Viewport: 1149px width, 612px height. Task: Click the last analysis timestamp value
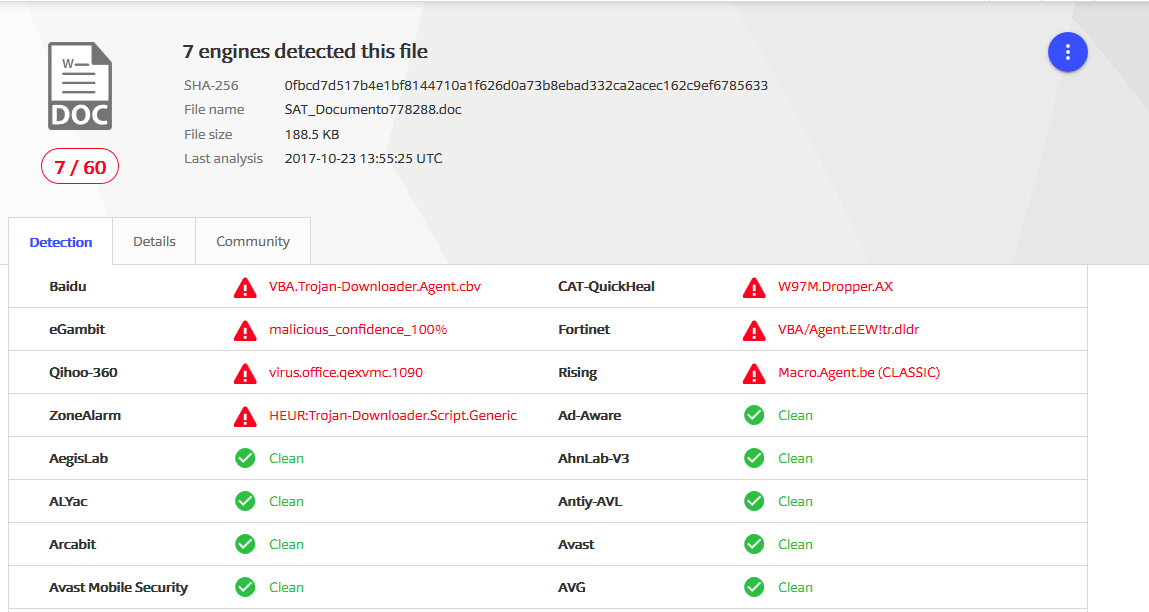[x=363, y=158]
